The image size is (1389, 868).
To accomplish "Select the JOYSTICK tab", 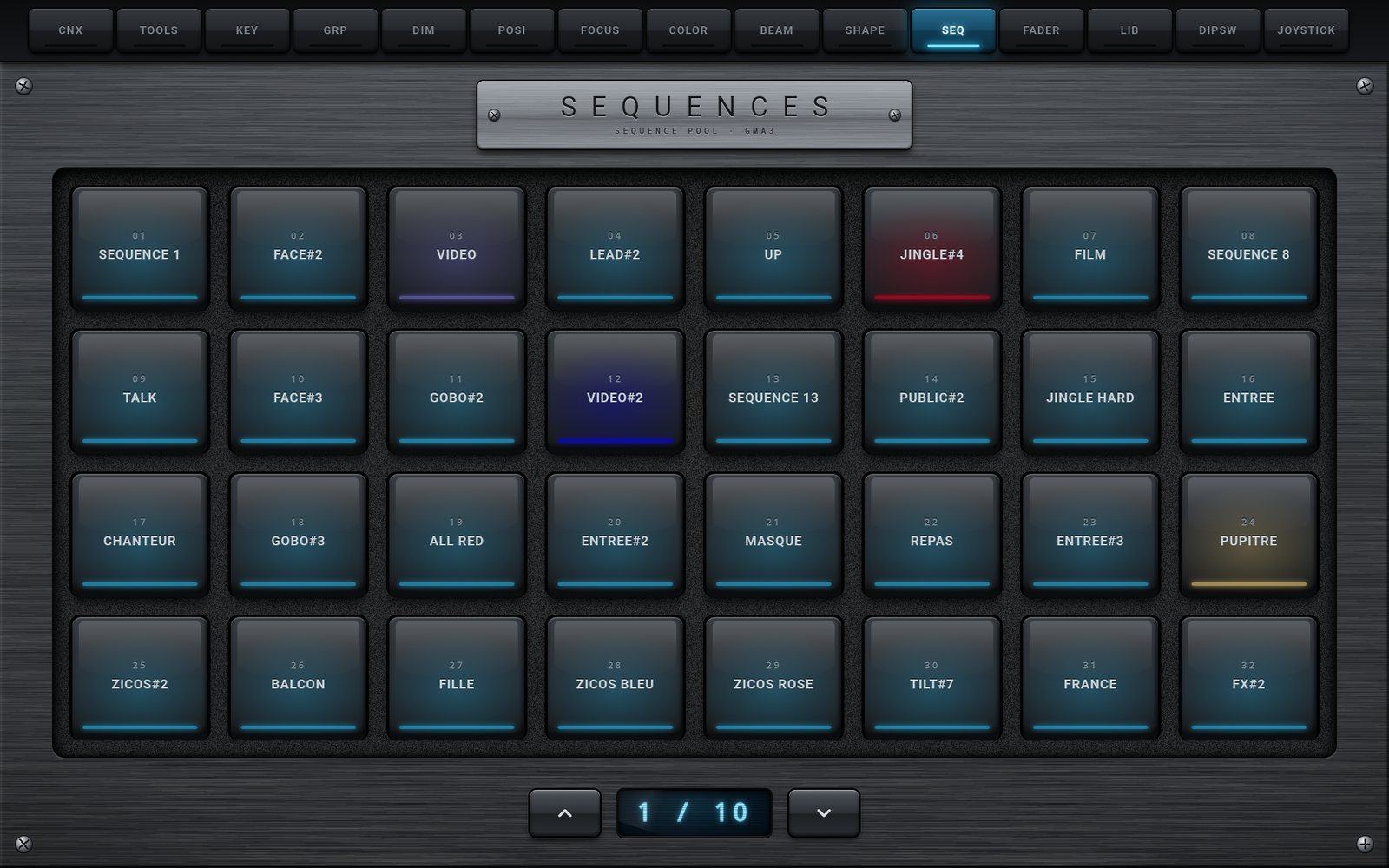I will pos(1306,30).
